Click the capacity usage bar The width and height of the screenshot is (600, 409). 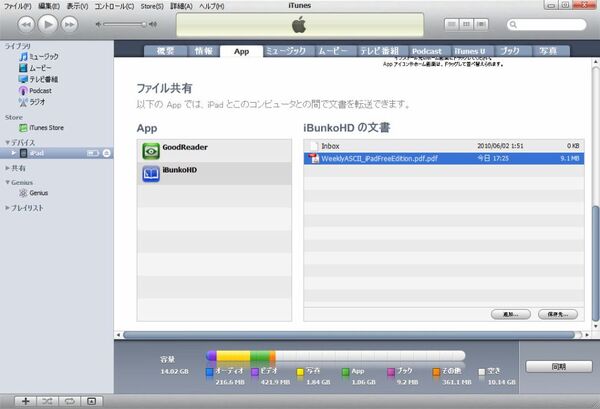pyautogui.click(x=336, y=356)
